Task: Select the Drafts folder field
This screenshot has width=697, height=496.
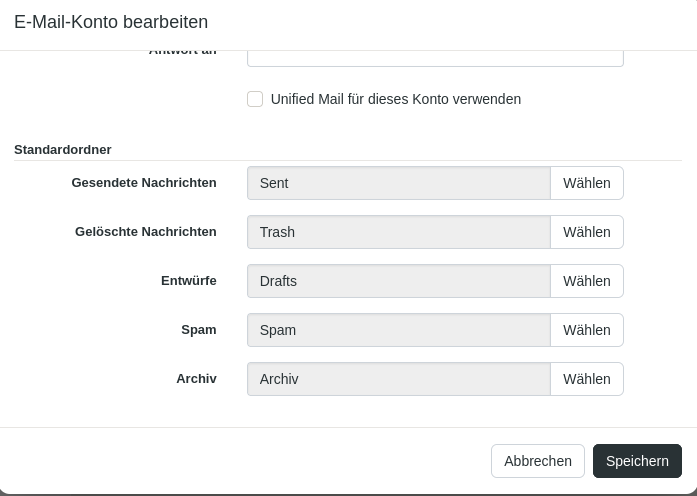Action: coord(398,281)
